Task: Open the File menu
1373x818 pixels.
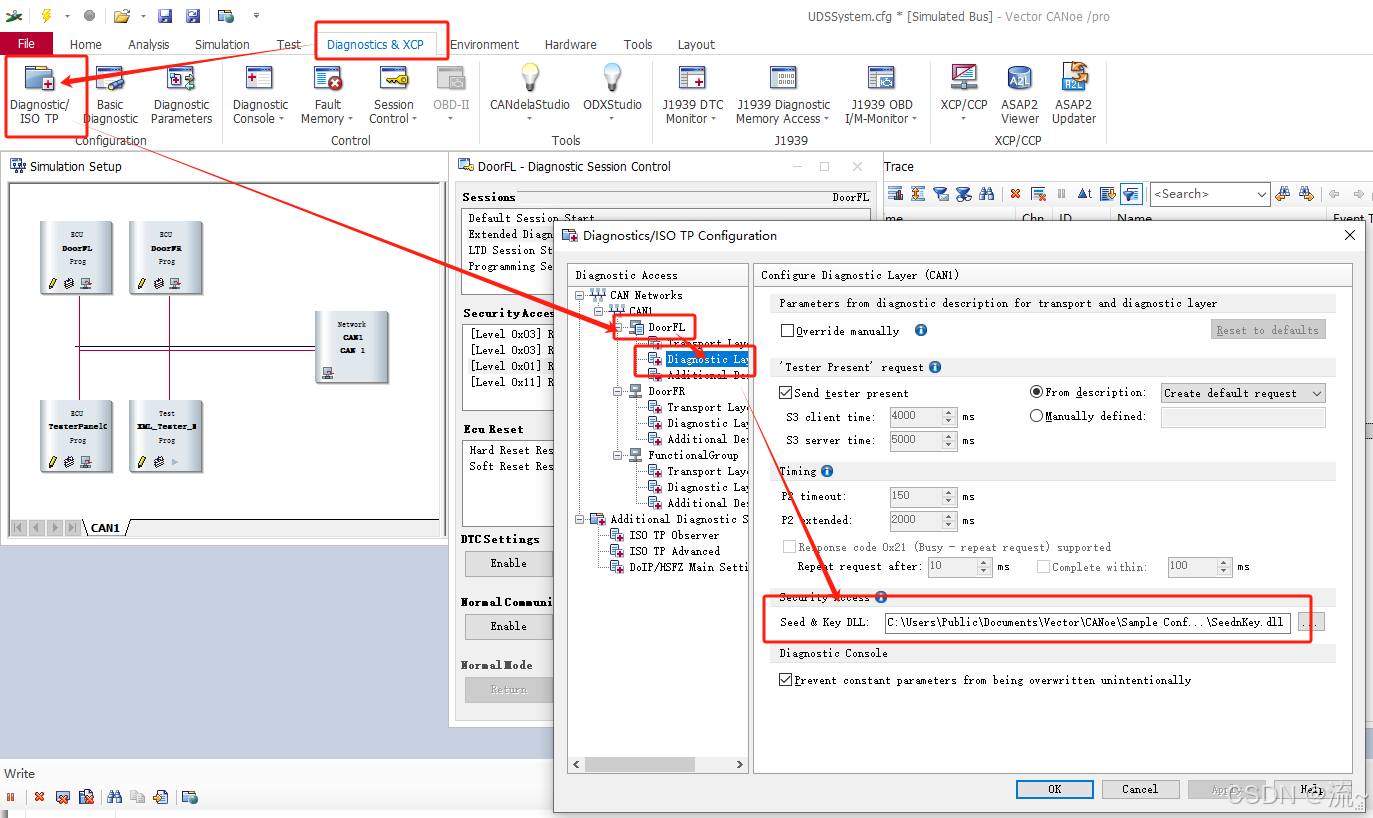Action: [26, 44]
